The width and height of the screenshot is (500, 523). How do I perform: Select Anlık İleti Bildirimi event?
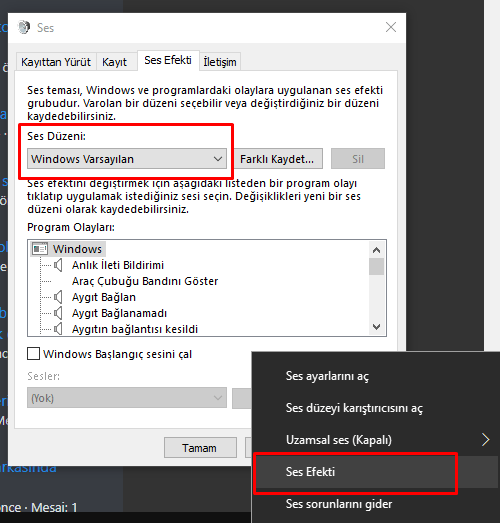[x=118, y=265]
